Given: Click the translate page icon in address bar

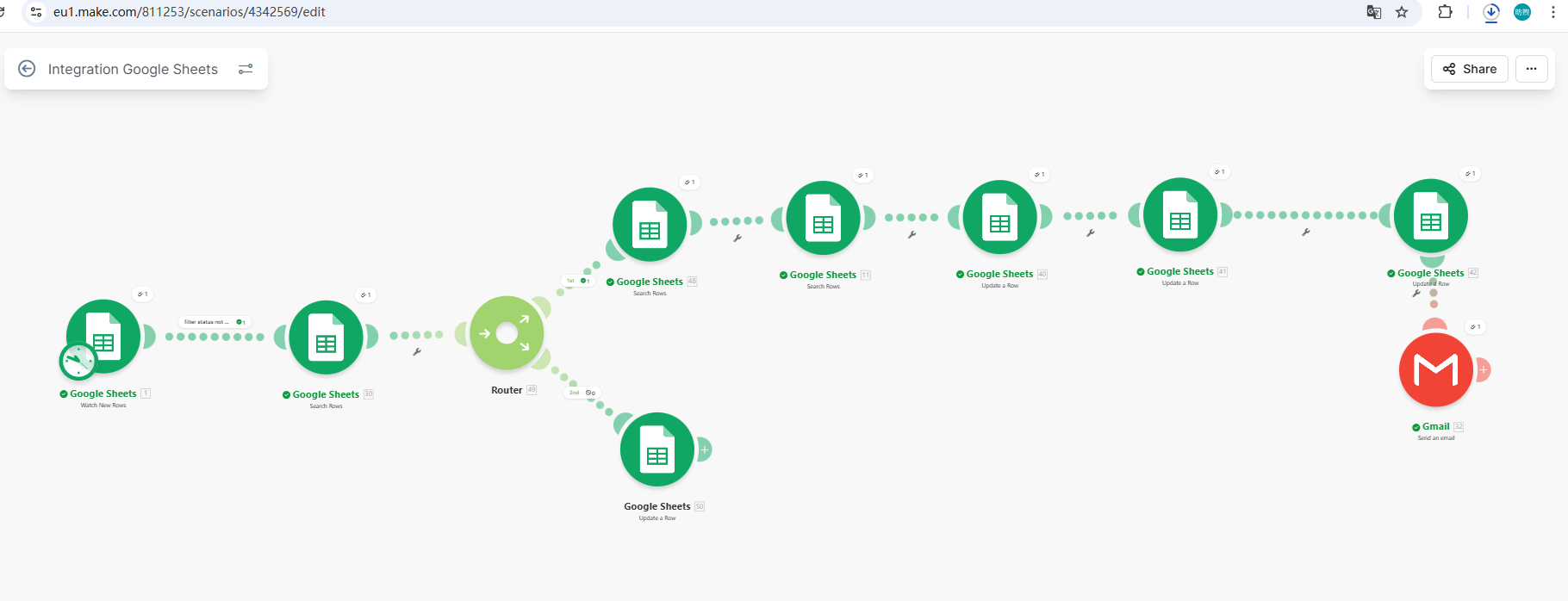Looking at the screenshot, I should pos(1374,12).
